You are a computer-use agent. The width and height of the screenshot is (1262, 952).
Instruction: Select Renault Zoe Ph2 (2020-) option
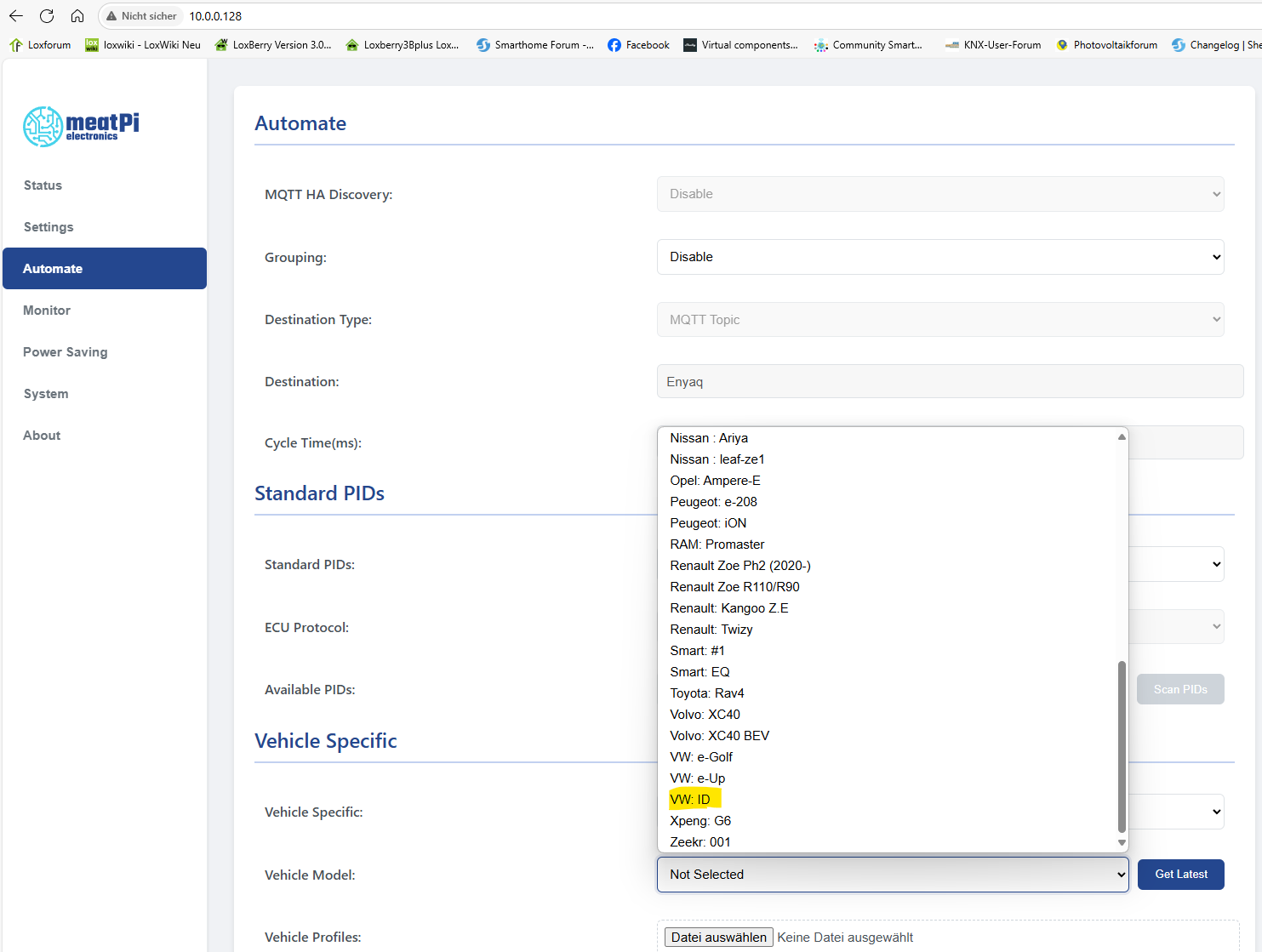coord(888,566)
